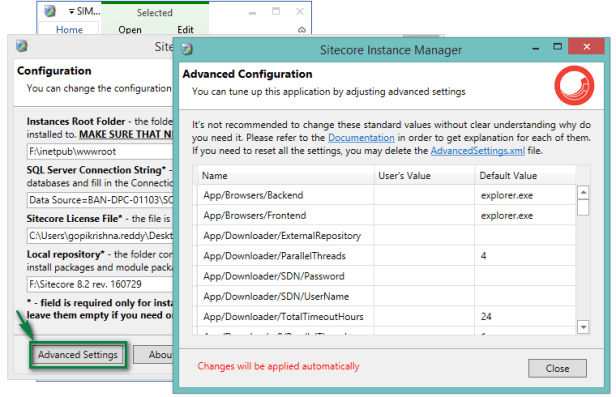Viewport: 616px width, 397px height.
Task: Click explorer.exe default value for App/Browsers/Frontend
Action: 507,216
